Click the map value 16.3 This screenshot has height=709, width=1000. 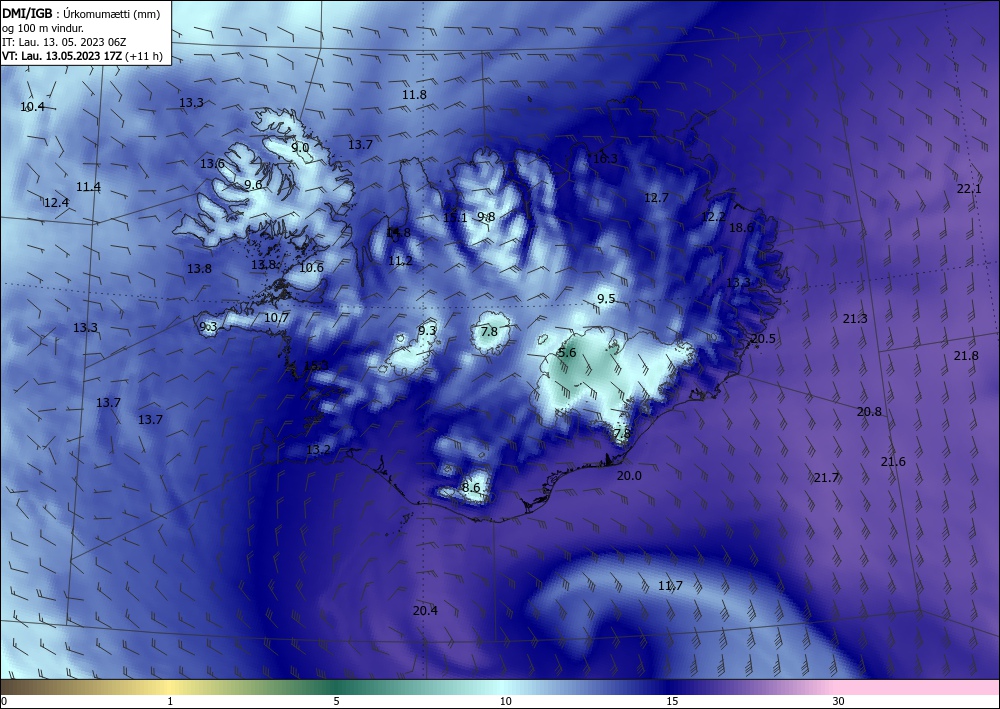pyautogui.click(x=605, y=159)
